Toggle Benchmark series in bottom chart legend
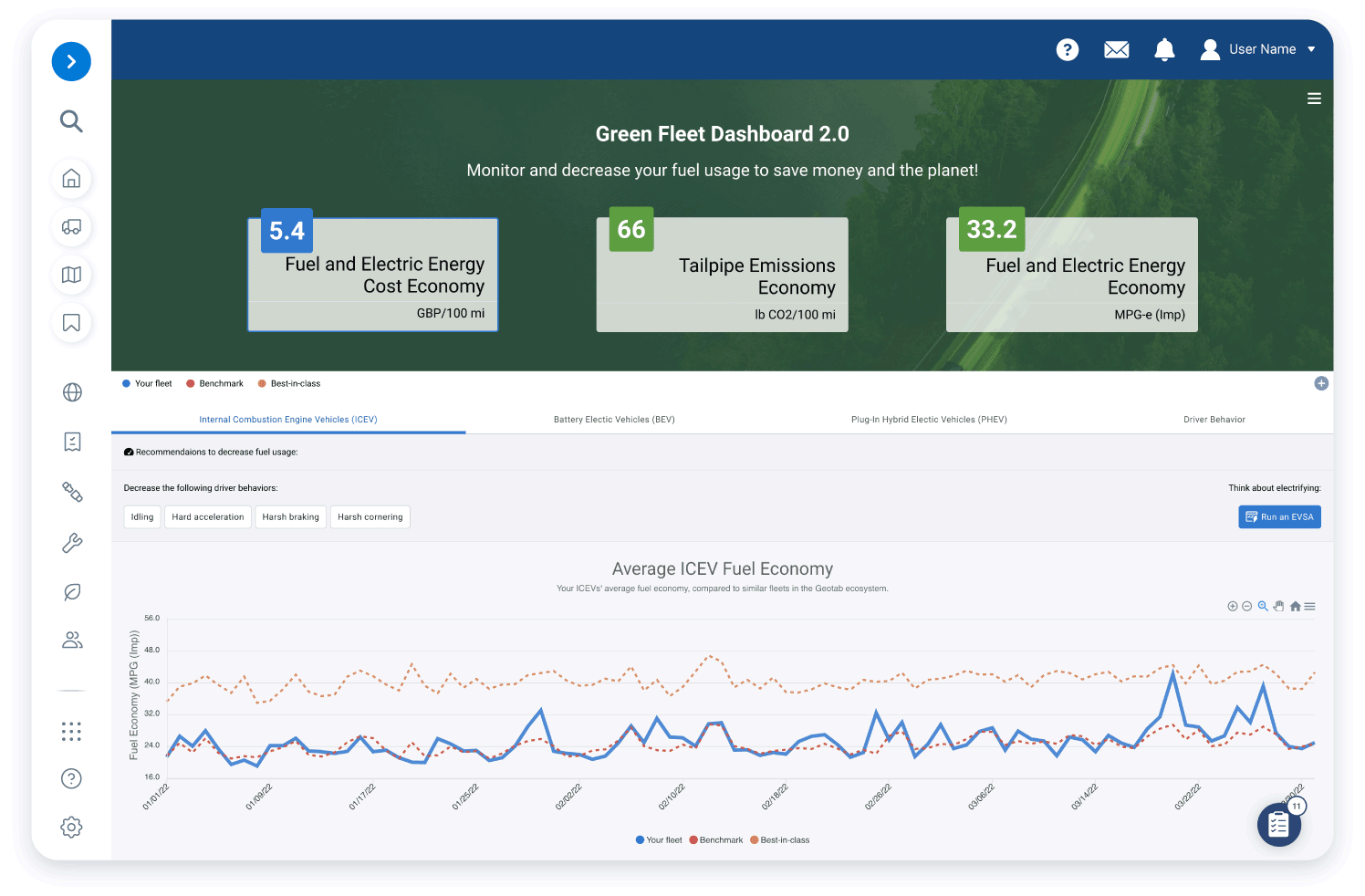Image resolution: width=1365 pixels, height=896 pixels. coord(716,840)
